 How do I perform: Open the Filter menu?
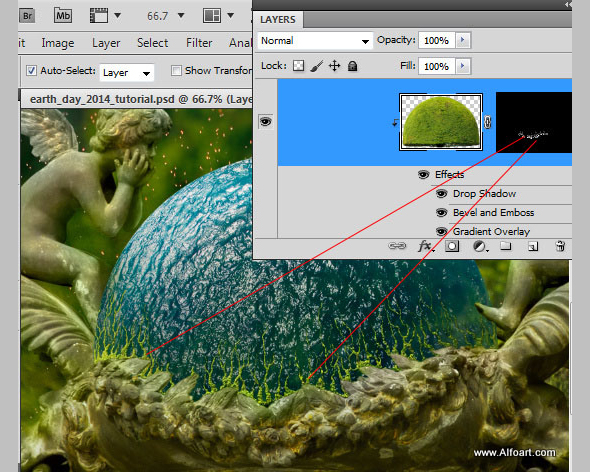coord(199,43)
